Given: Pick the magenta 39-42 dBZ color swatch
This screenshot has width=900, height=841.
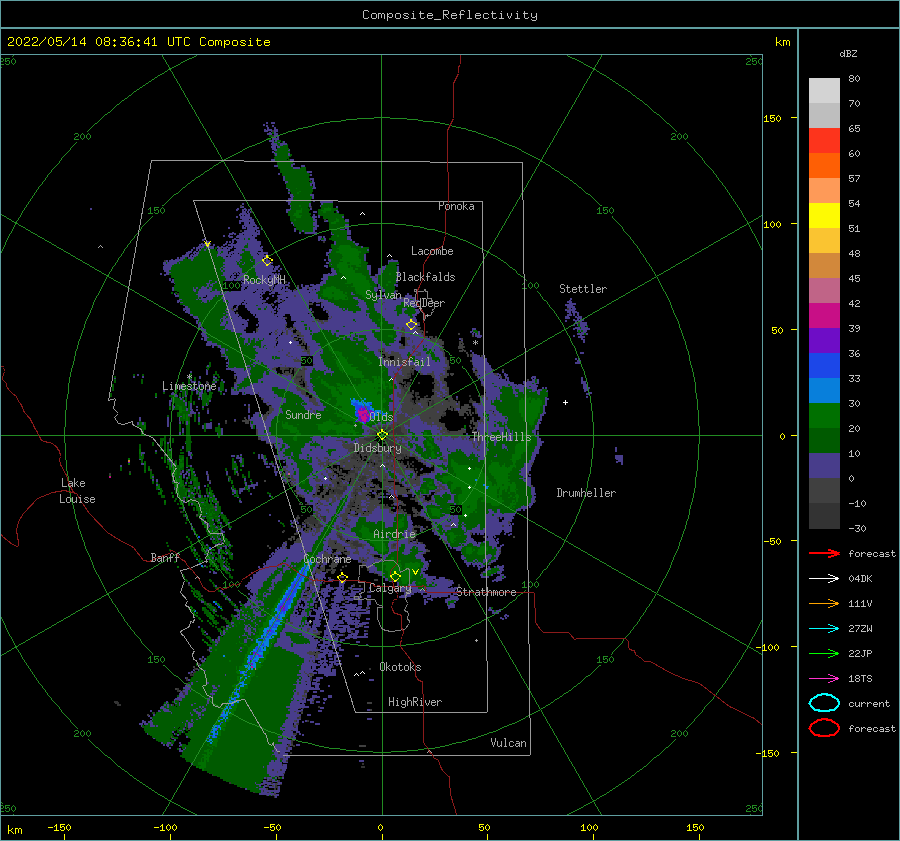Looking at the screenshot, I should 824,316.
